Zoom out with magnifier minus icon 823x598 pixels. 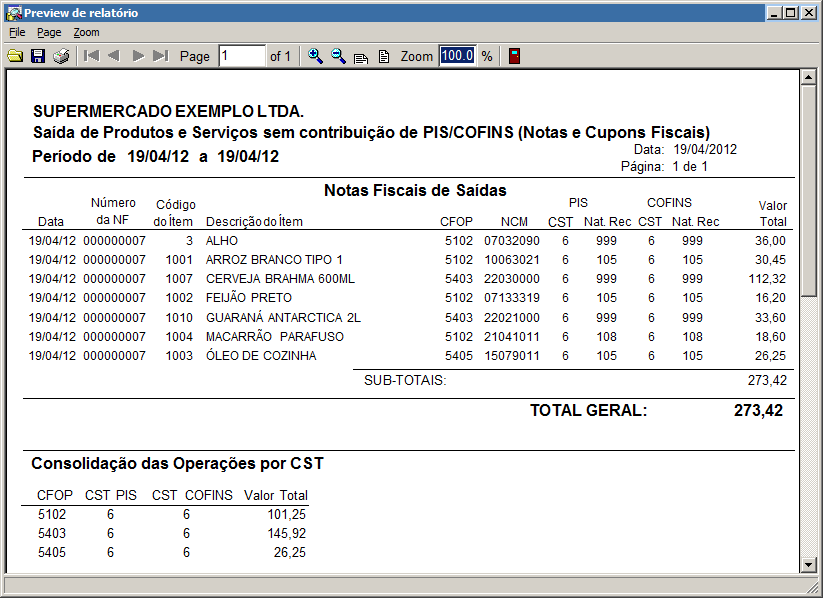pos(339,56)
